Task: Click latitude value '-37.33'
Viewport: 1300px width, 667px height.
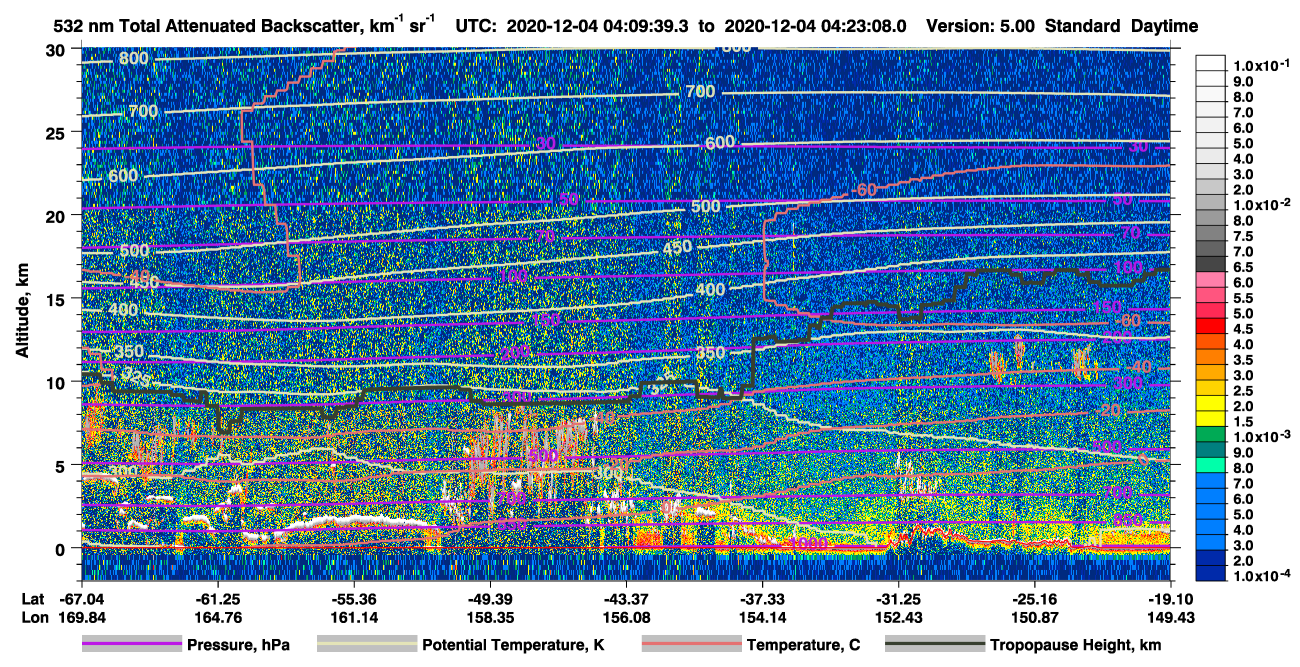Action: tap(762, 598)
